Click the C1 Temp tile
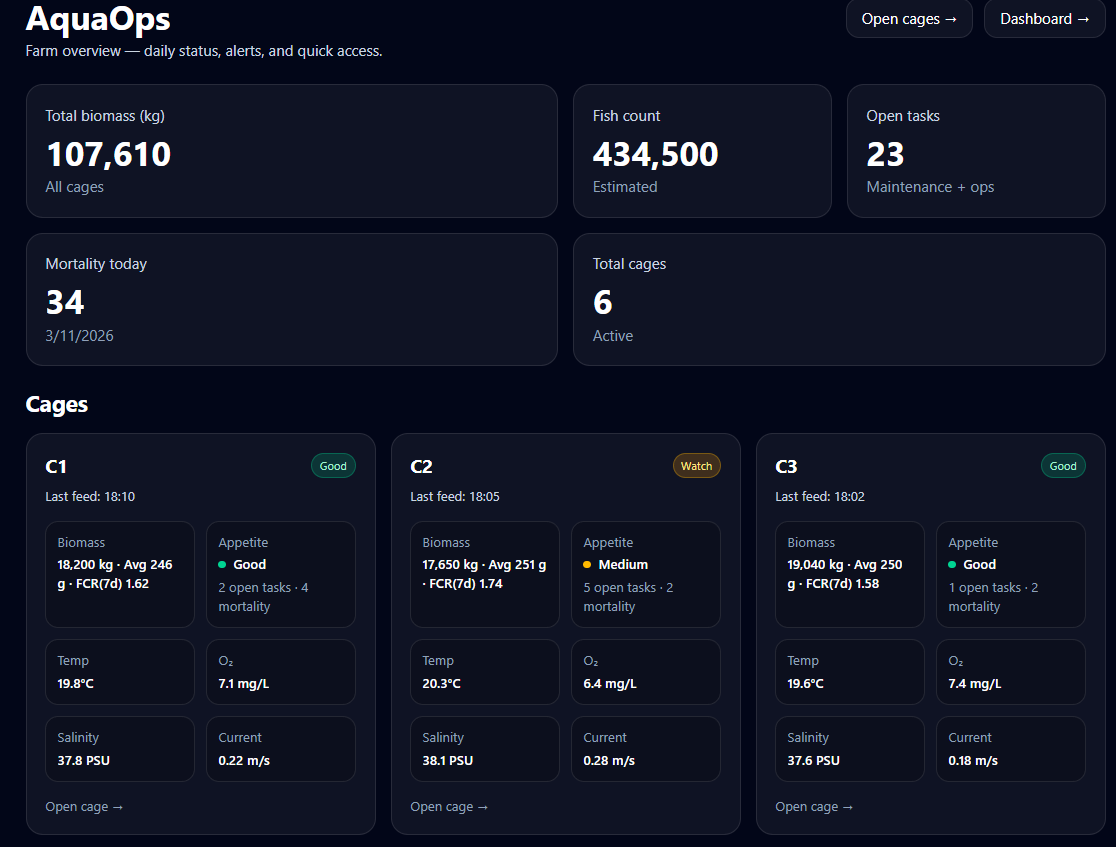The width and height of the screenshot is (1116, 847). click(120, 672)
